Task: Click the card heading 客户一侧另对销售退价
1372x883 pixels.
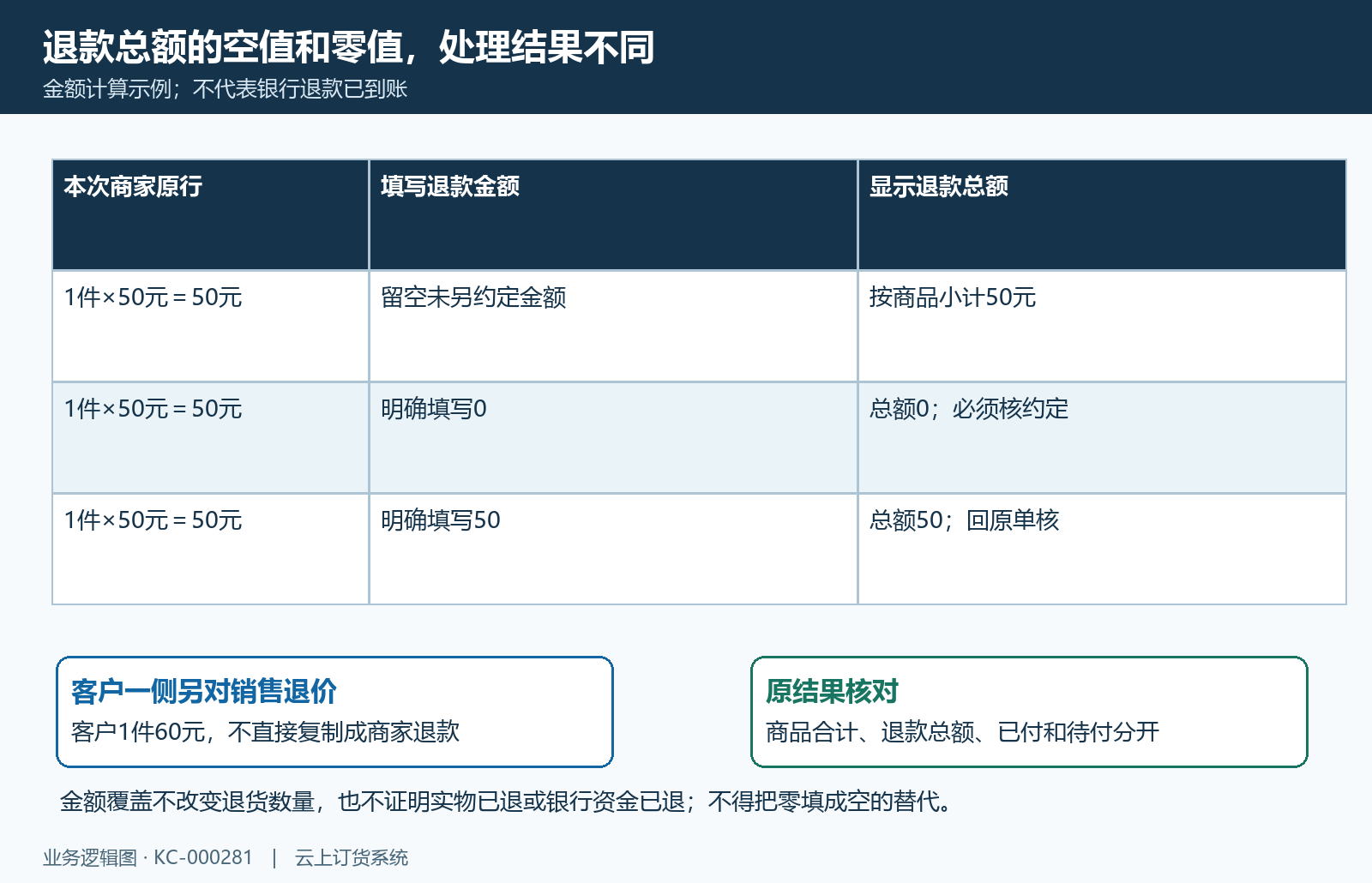Action: tap(204, 691)
